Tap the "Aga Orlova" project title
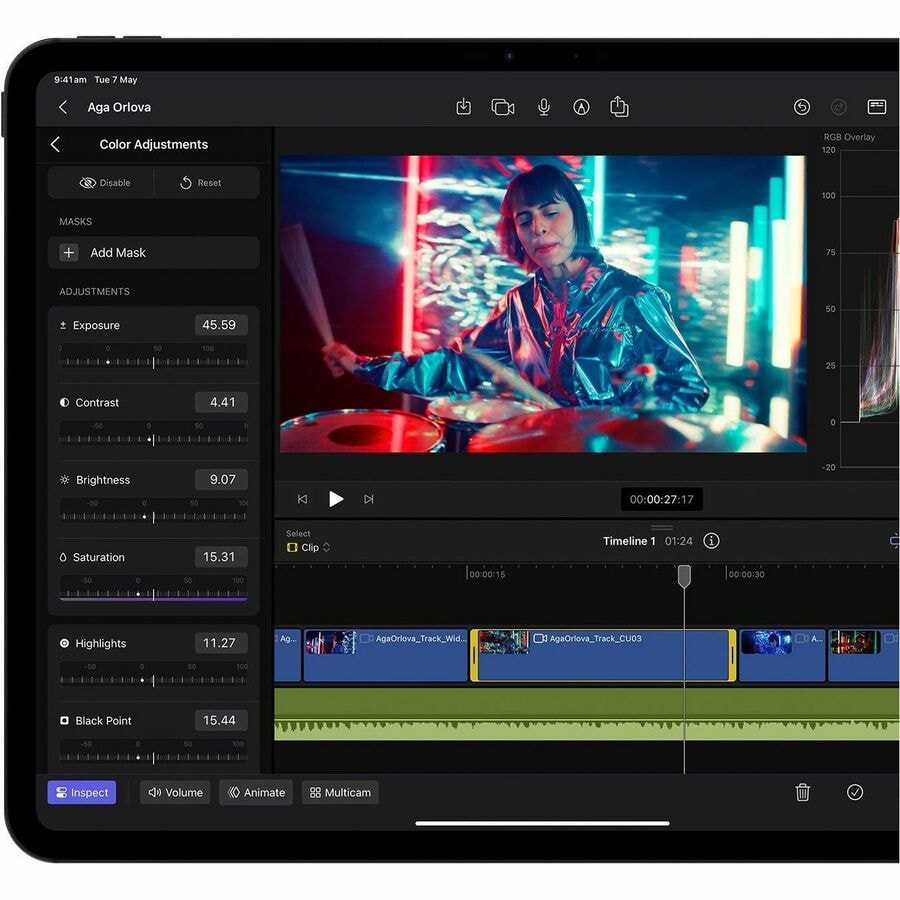Image resolution: width=900 pixels, height=900 pixels. point(119,107)
